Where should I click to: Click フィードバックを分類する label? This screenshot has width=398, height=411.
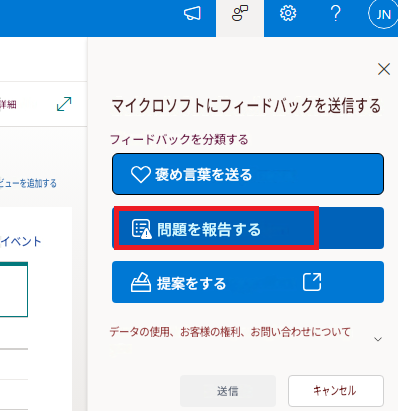179,139
